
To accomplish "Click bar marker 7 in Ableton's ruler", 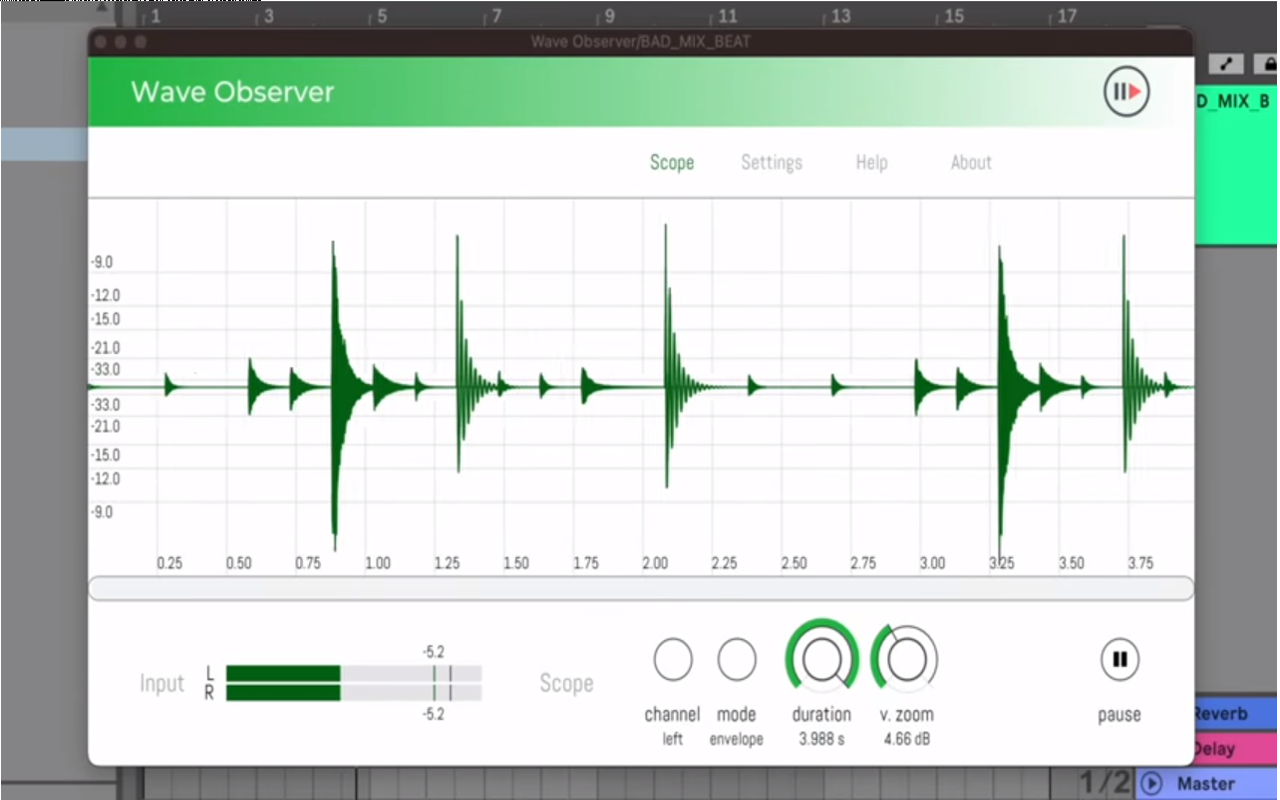I will (x=496, y=17).
